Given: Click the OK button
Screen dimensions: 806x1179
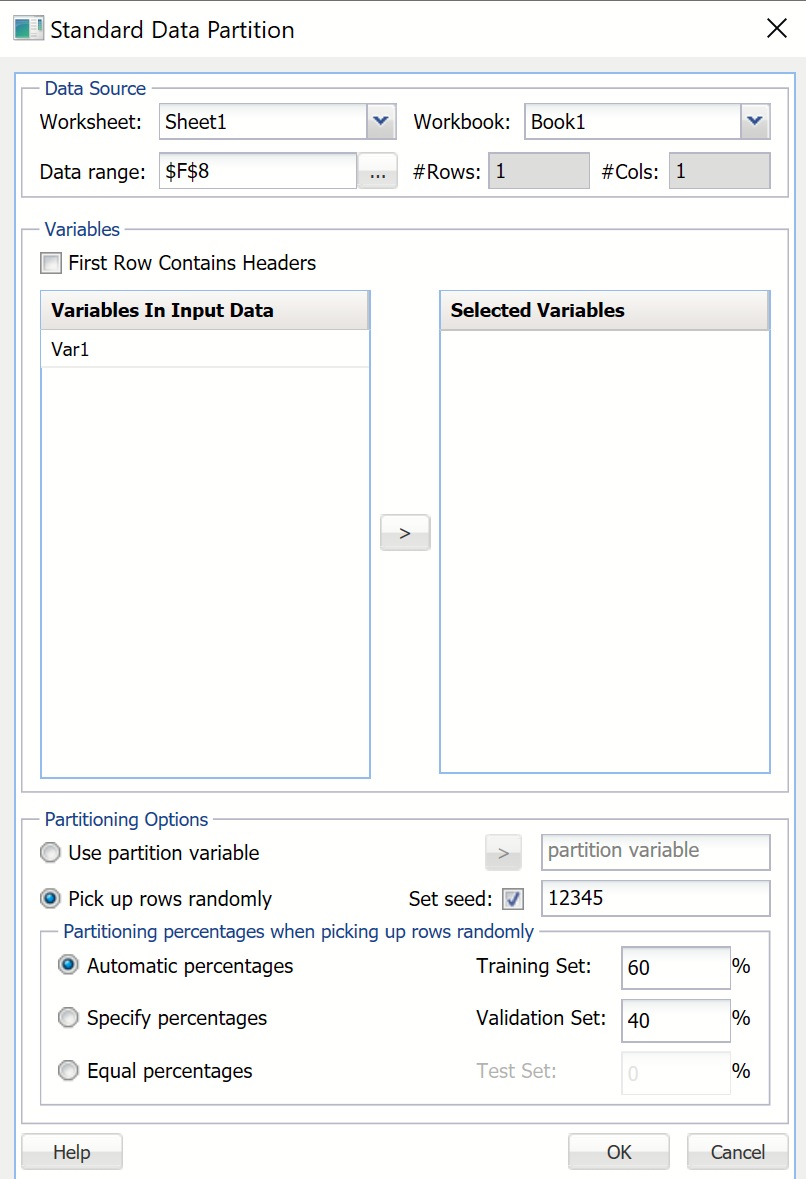Looking at the screenshot, I should 618,1152.
